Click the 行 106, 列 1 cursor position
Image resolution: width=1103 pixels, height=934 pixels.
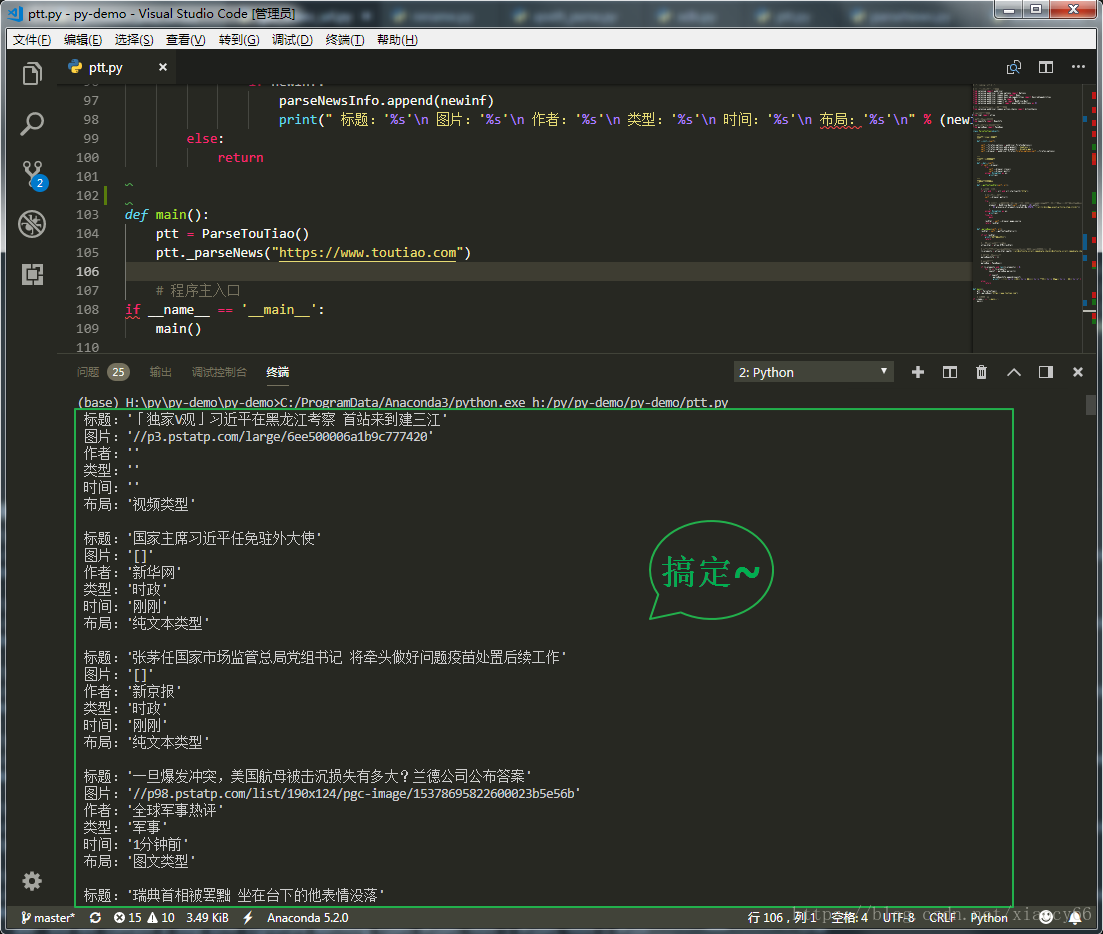782,917
